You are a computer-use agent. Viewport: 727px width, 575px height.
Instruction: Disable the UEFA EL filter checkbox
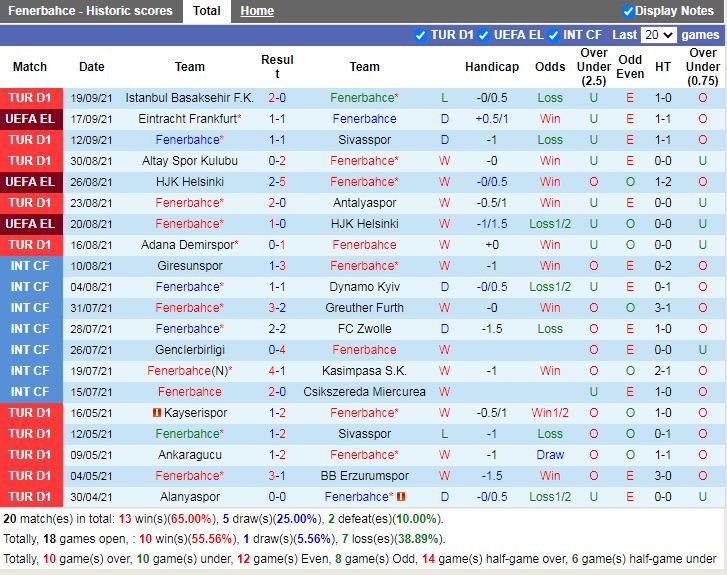tap(484, 35)
